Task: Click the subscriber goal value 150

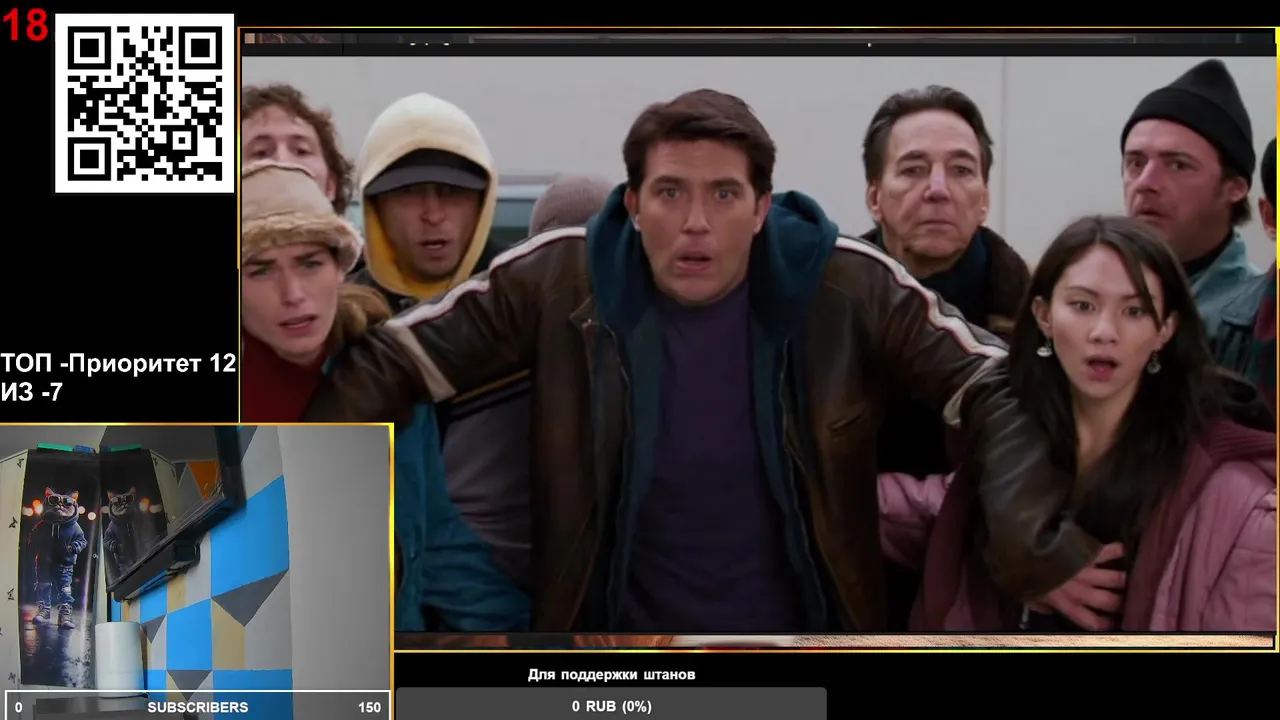Action: [x=369, y=707]
